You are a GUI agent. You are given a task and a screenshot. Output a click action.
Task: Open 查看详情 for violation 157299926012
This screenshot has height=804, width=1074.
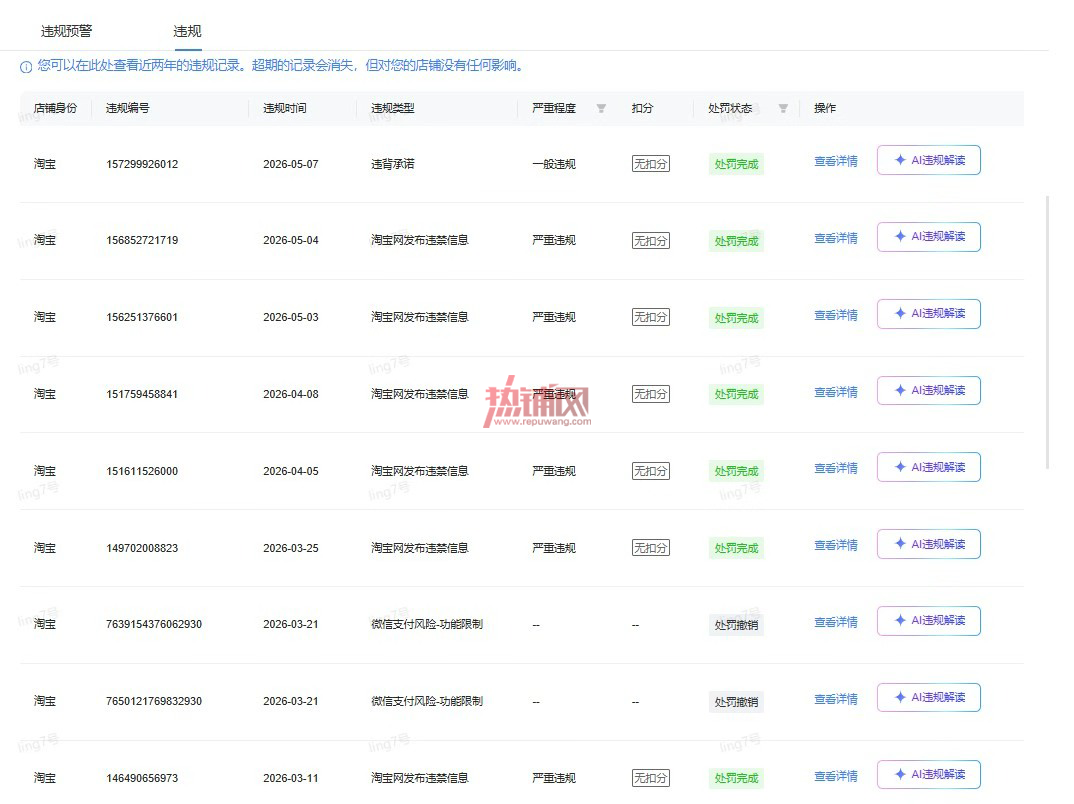(x=836, y=162)
